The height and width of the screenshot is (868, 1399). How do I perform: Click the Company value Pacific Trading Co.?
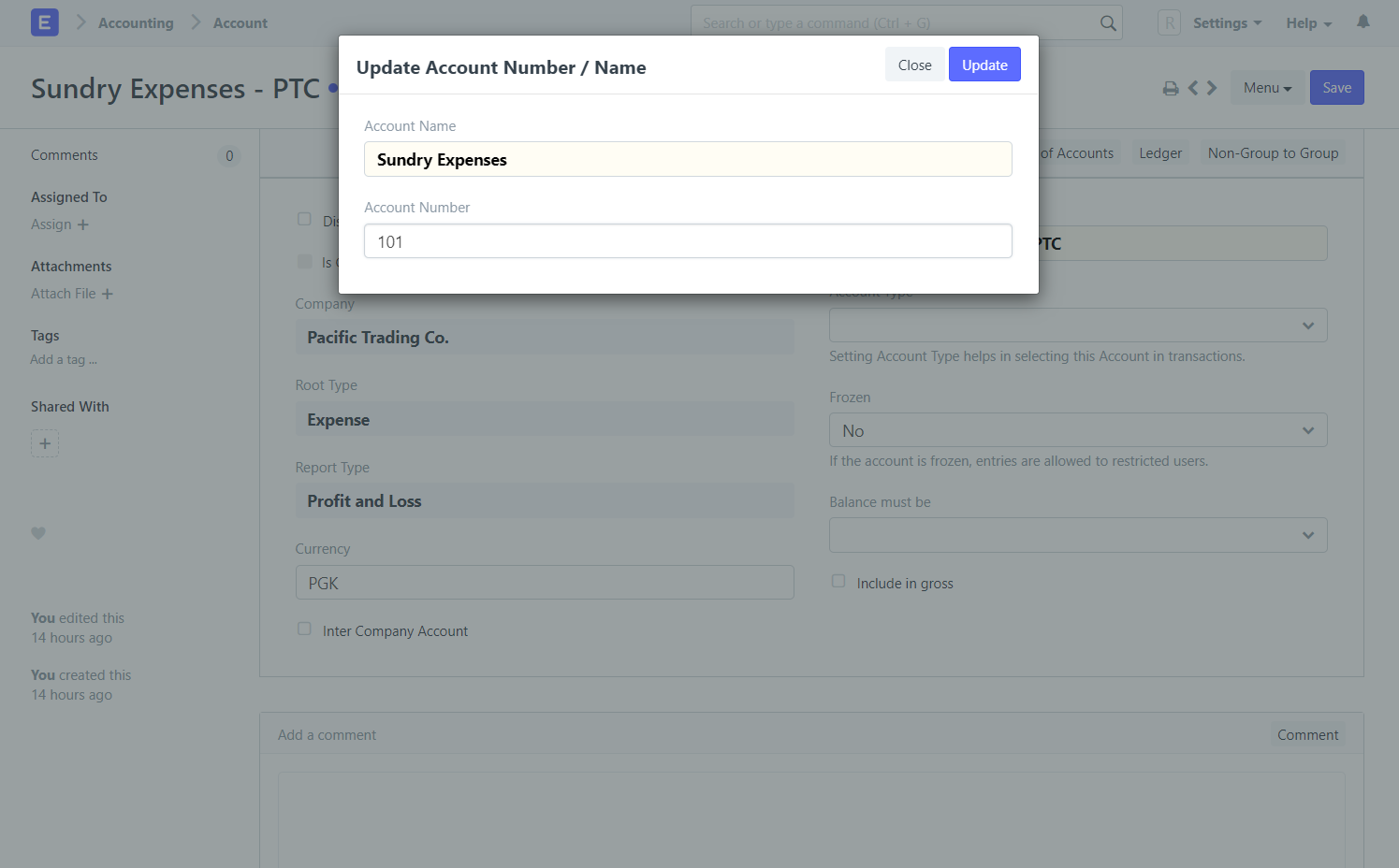(545, 338)
